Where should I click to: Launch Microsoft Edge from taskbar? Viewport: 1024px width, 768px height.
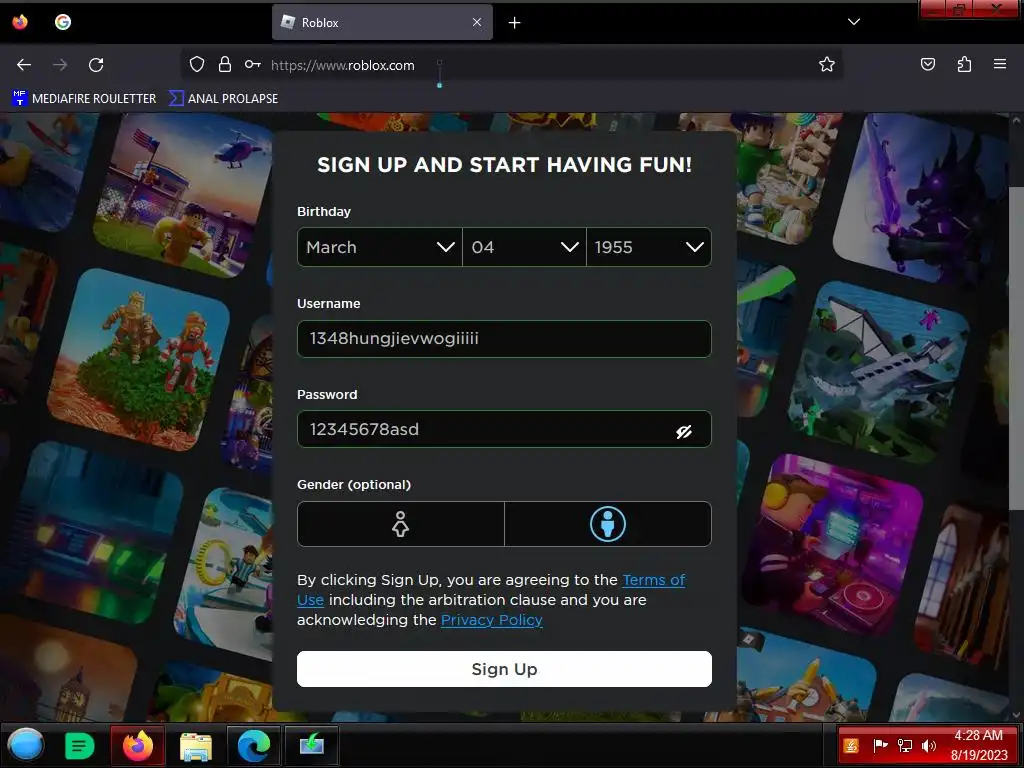[x=253, y=745]
